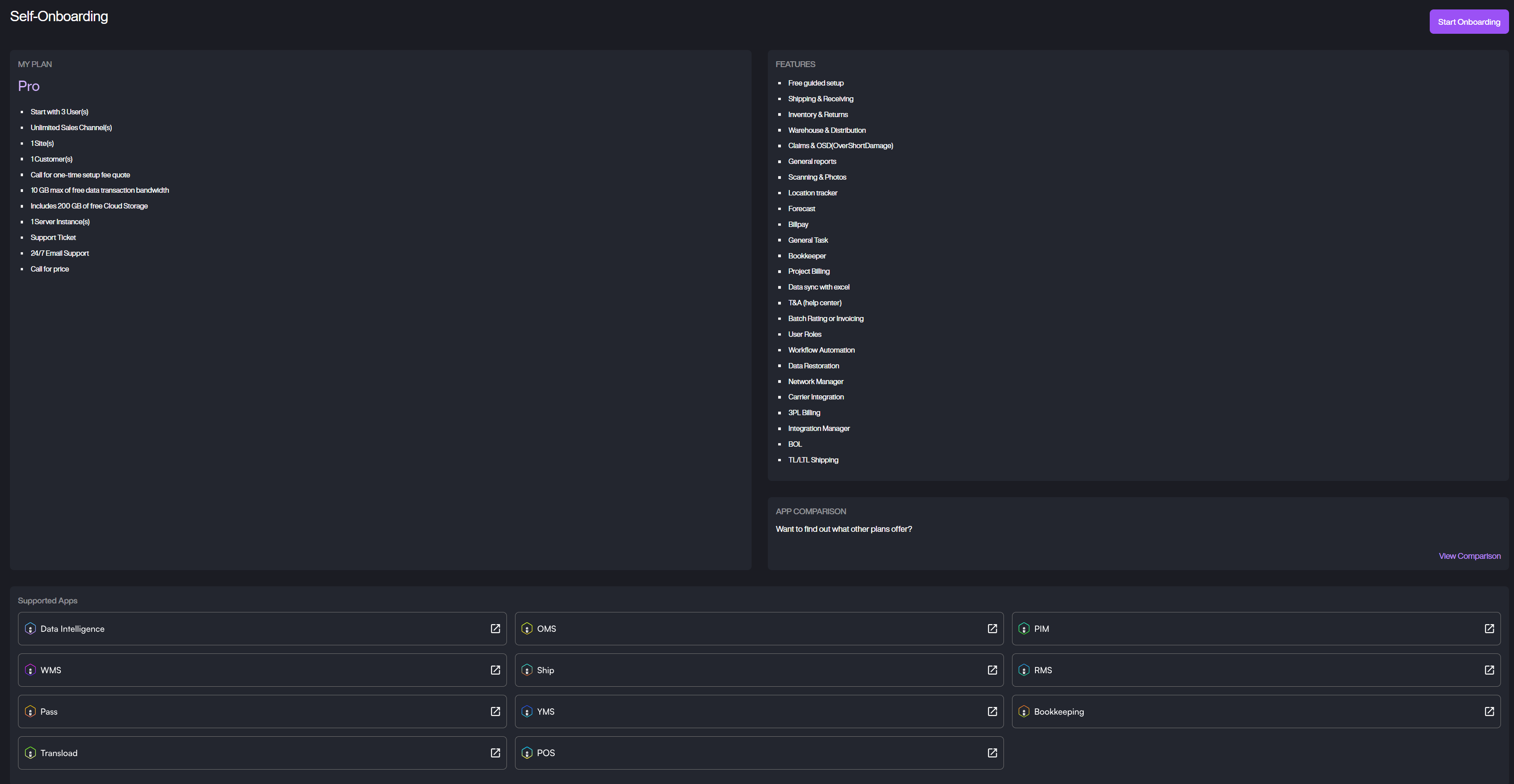
Task: Open the View Comparison link
Action: [x=1469, y=556]
